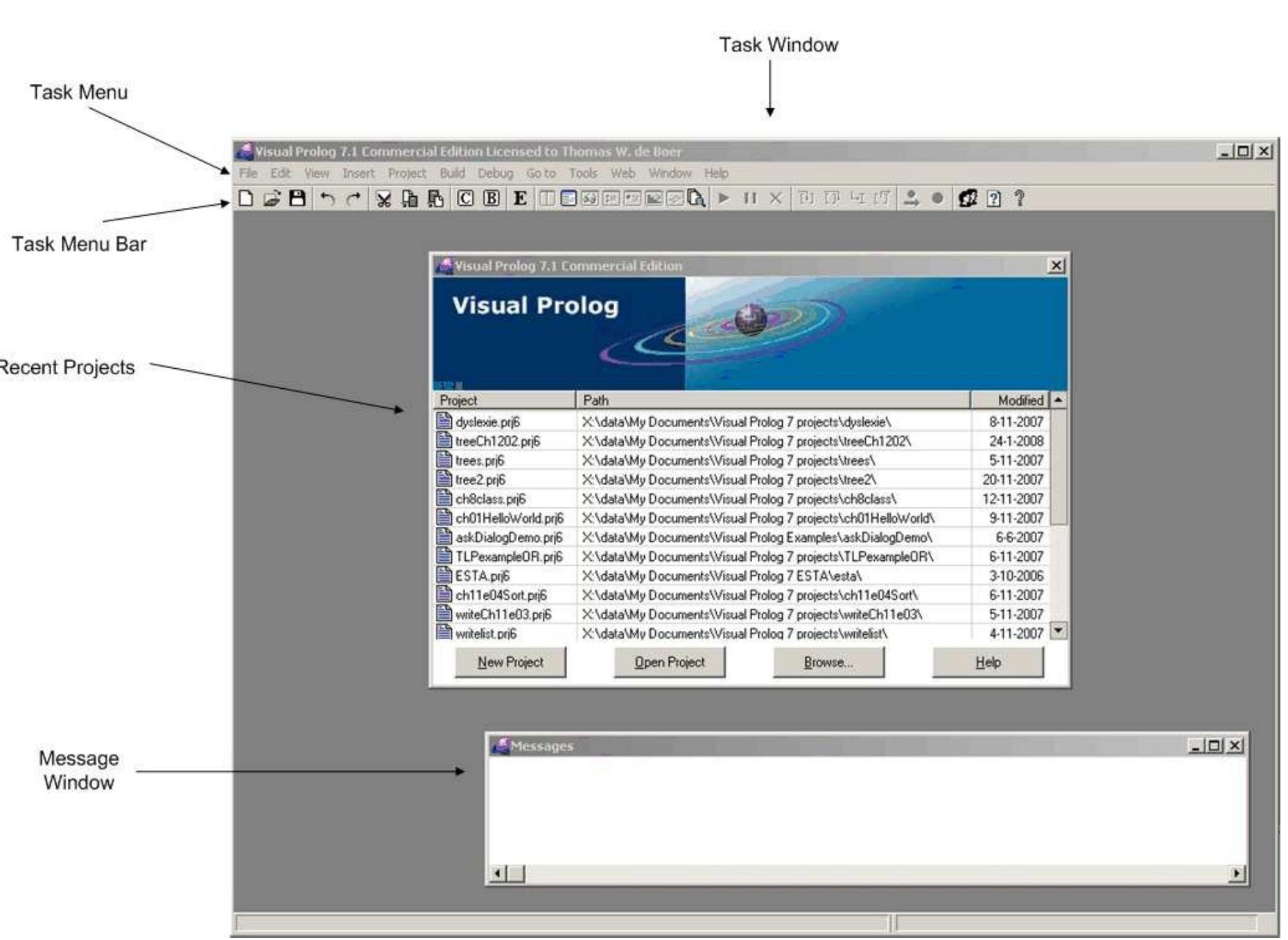This screenshot has height=940, width=1288.
Task: Click the Copy icon in toolbar
Action: click(410, 199)
